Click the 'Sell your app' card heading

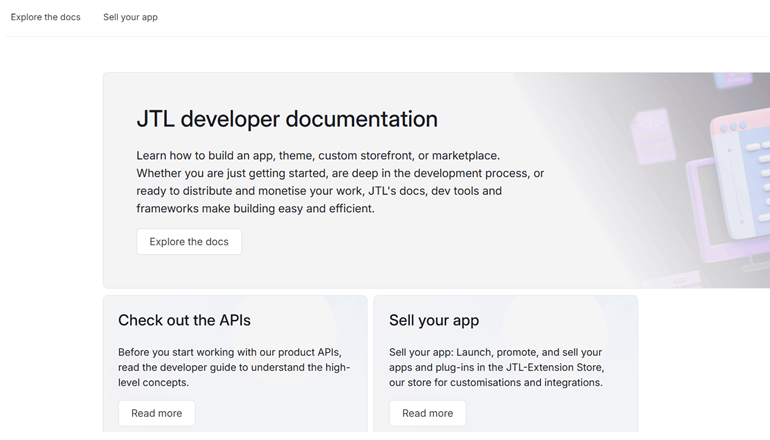click(434, 320)
